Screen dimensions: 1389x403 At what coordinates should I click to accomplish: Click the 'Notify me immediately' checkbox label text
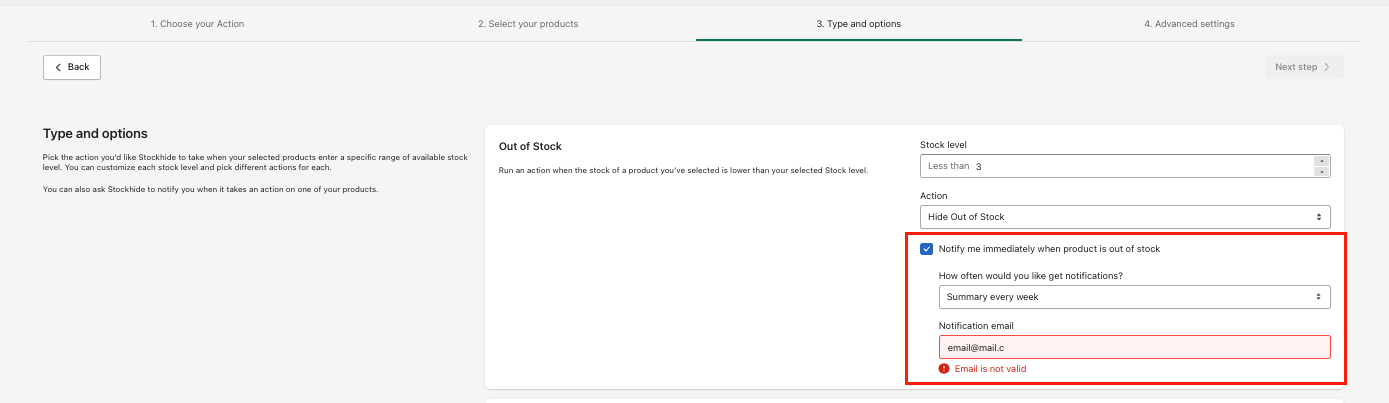tap(1049, 249)
